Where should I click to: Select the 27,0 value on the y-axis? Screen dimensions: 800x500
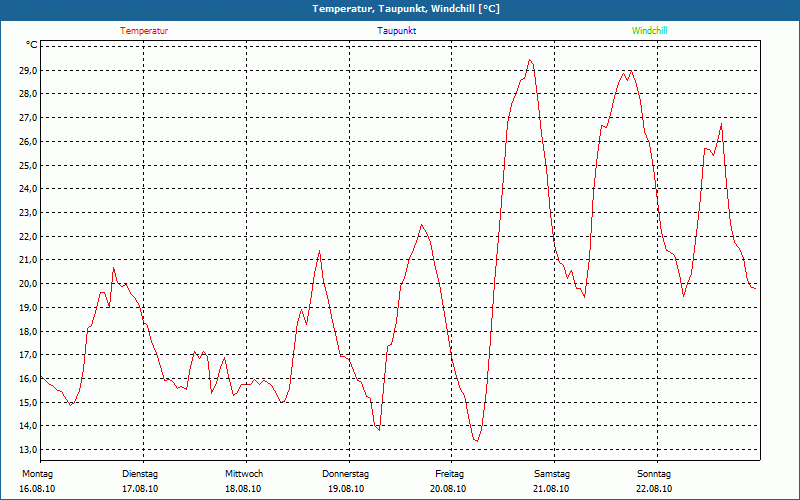29,118
